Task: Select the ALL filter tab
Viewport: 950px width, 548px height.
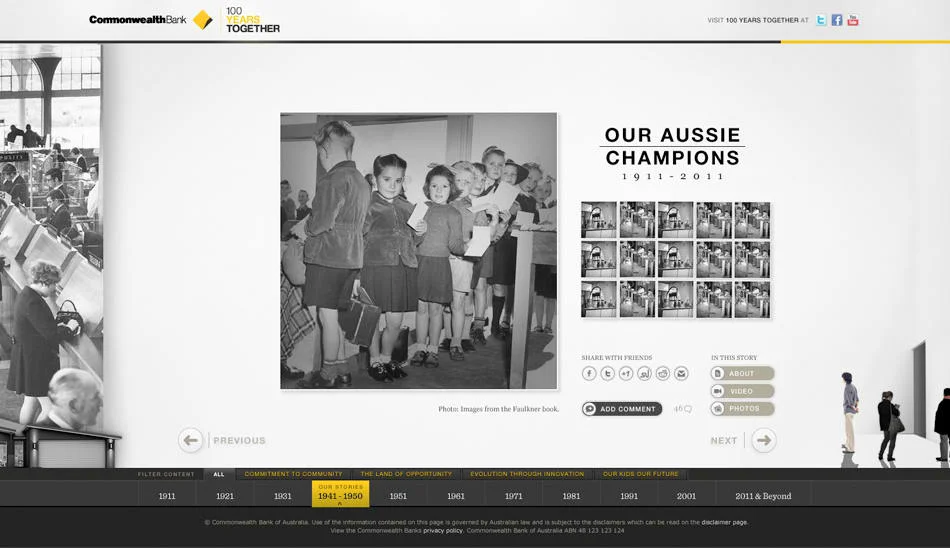Action: 219,474
